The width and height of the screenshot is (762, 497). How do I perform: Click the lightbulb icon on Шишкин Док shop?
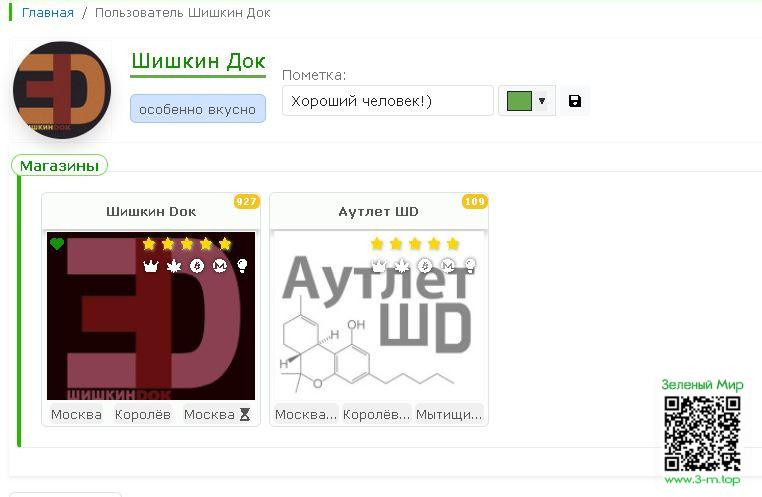click(x=242, y=266)
